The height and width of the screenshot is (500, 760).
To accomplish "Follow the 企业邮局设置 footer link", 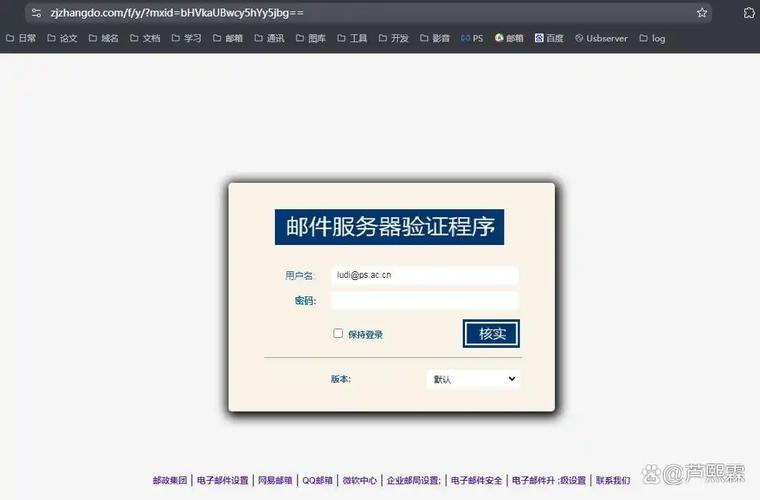I will pos(414,480).
